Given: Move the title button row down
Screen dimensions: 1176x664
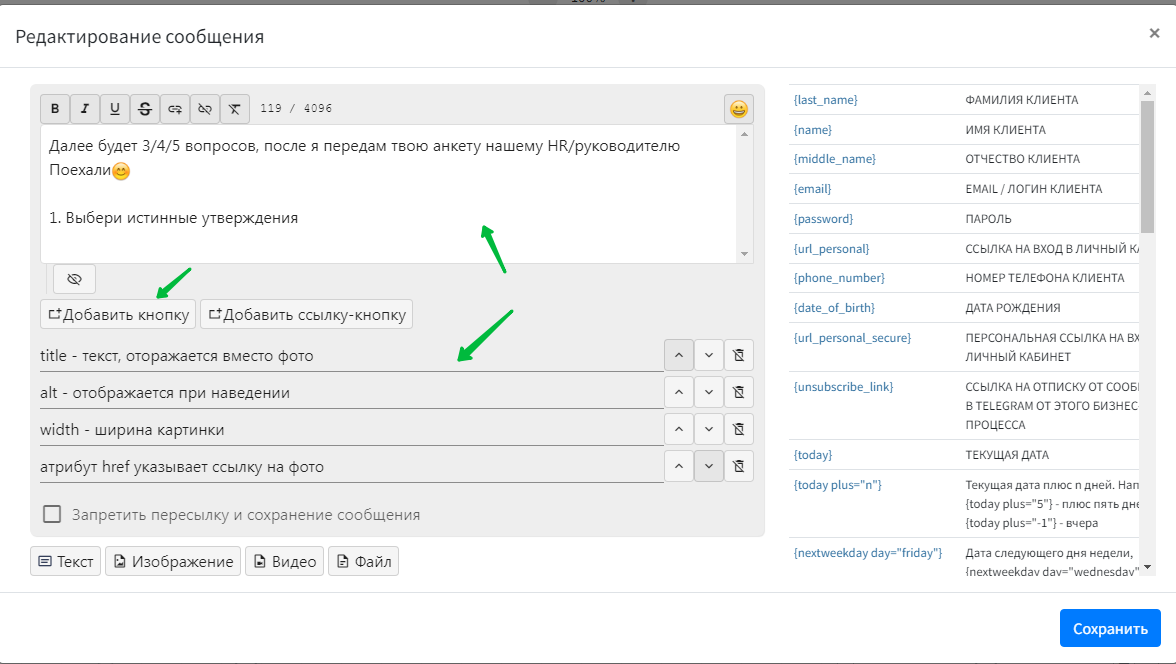Looking at the screenshot, I should pos(709,356).
